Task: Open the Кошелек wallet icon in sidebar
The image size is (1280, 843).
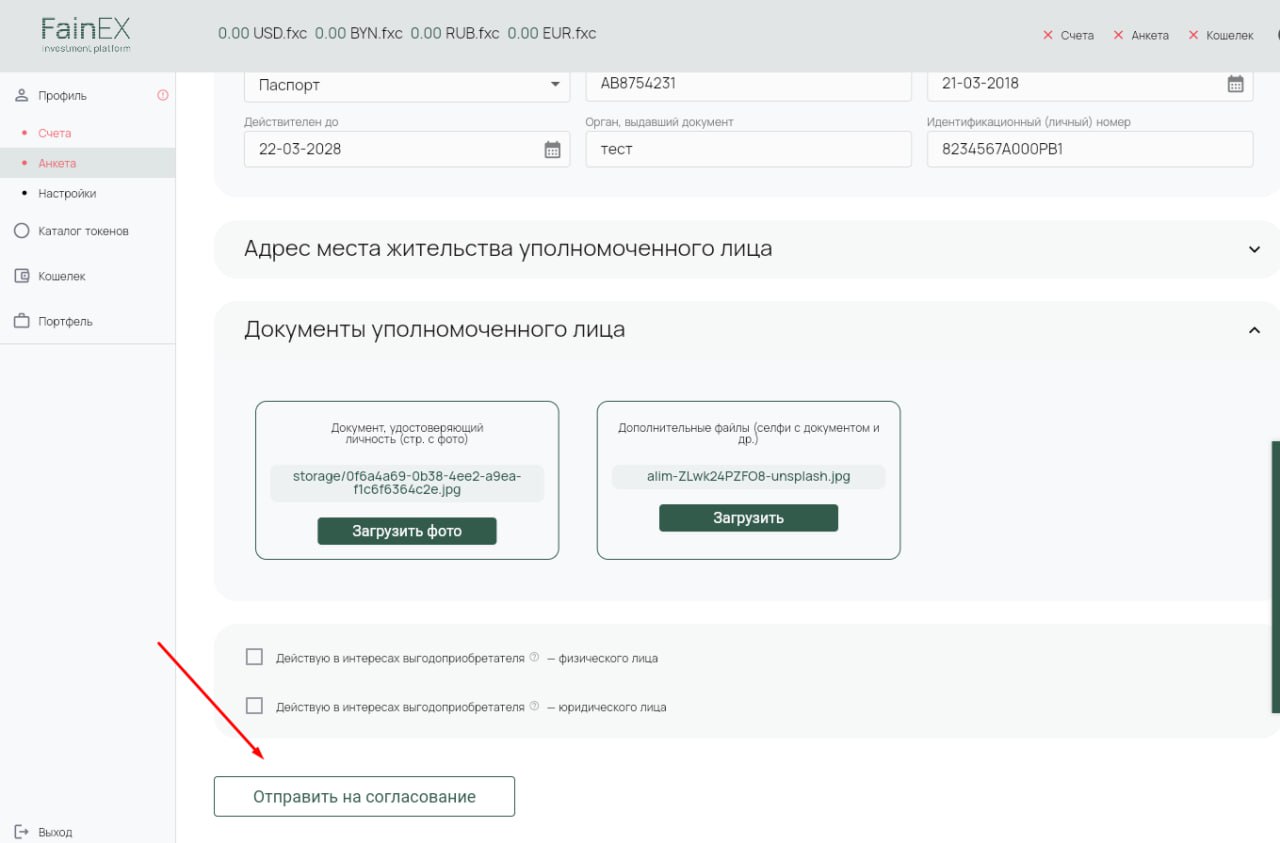Action: coord(22,276)
